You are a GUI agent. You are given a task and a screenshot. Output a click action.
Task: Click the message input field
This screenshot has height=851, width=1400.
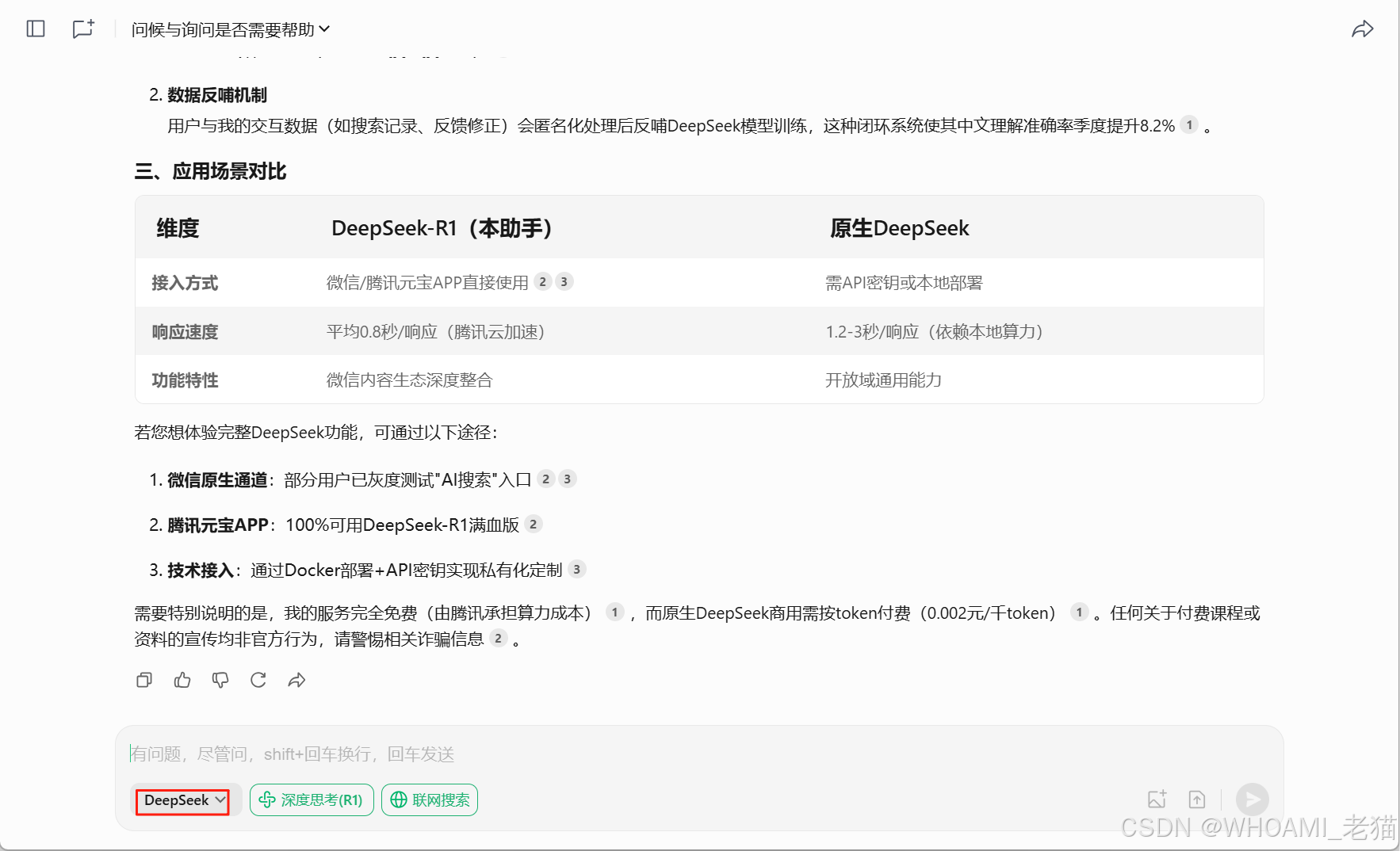point(698,754)
